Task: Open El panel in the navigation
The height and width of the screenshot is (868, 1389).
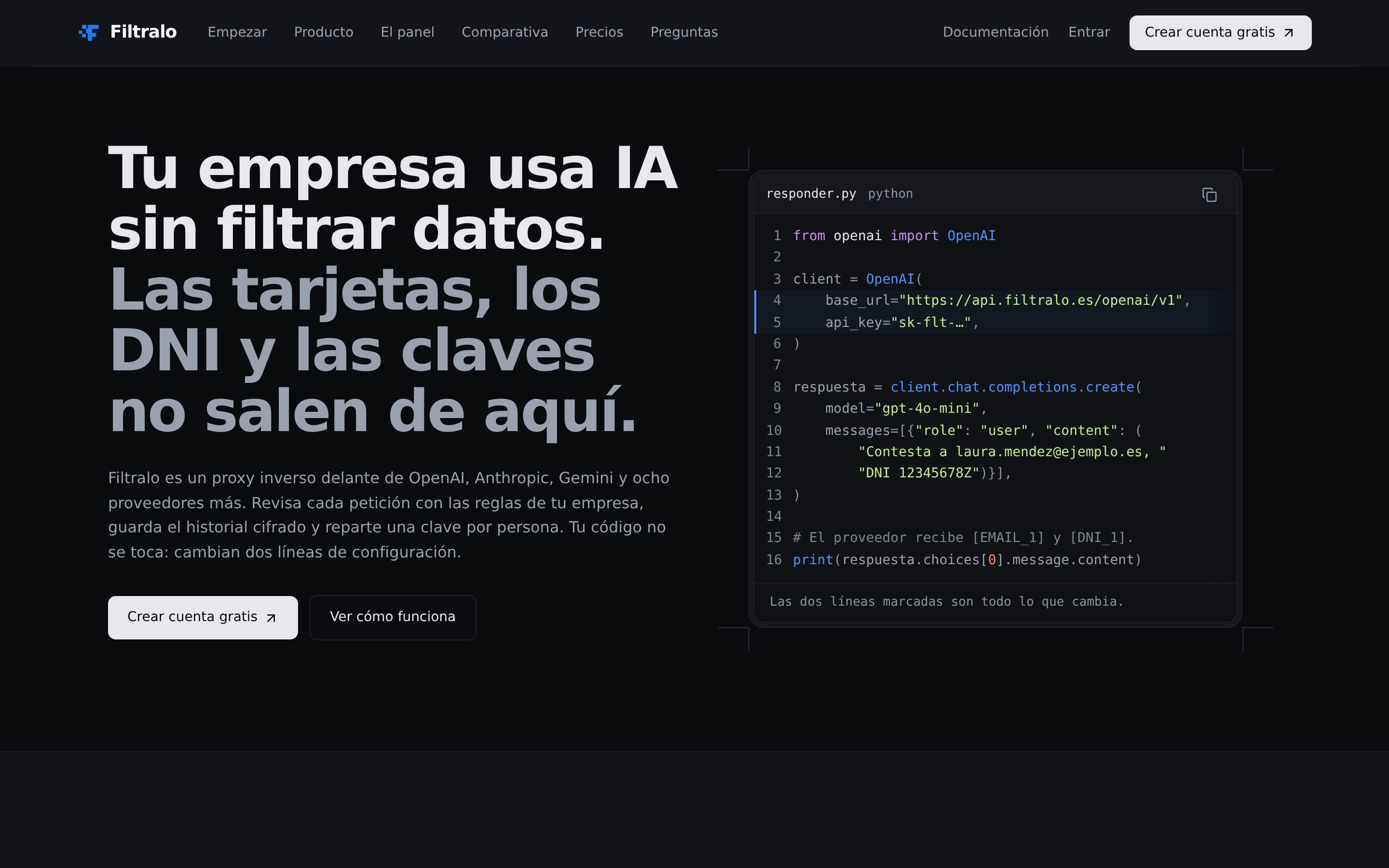Action: (x=408, y=32)
